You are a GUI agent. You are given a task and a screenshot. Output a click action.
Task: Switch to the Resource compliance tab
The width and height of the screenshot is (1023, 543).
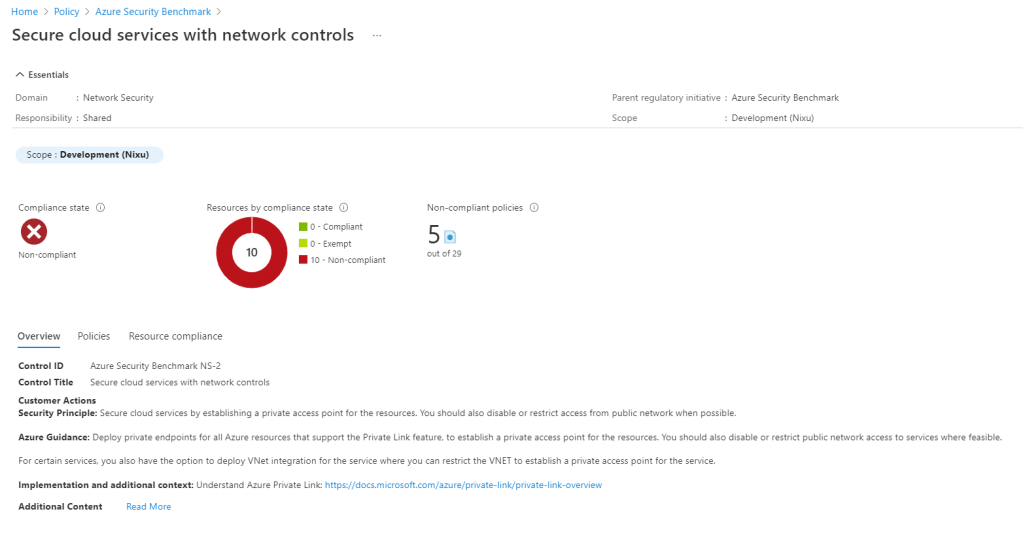tap(175, 336)
